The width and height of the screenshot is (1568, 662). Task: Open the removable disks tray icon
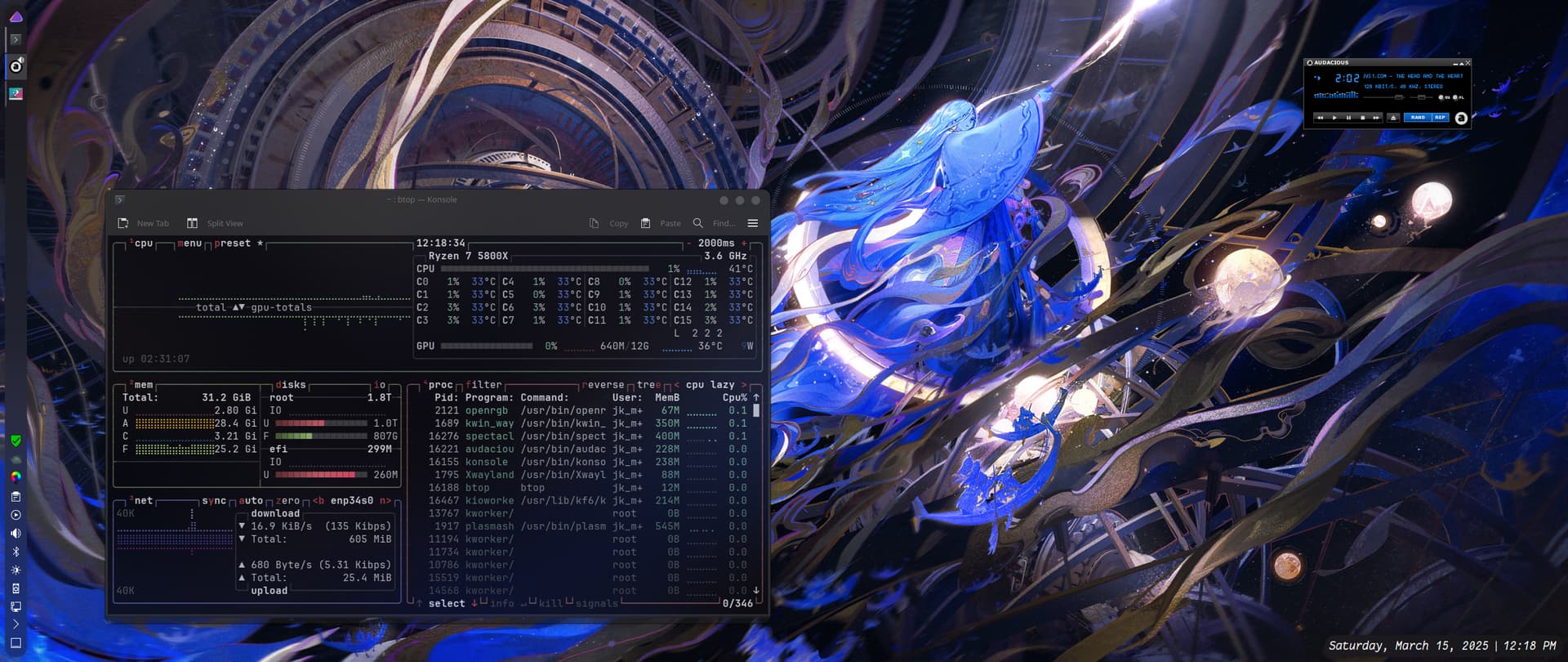[x=16, y=588]
